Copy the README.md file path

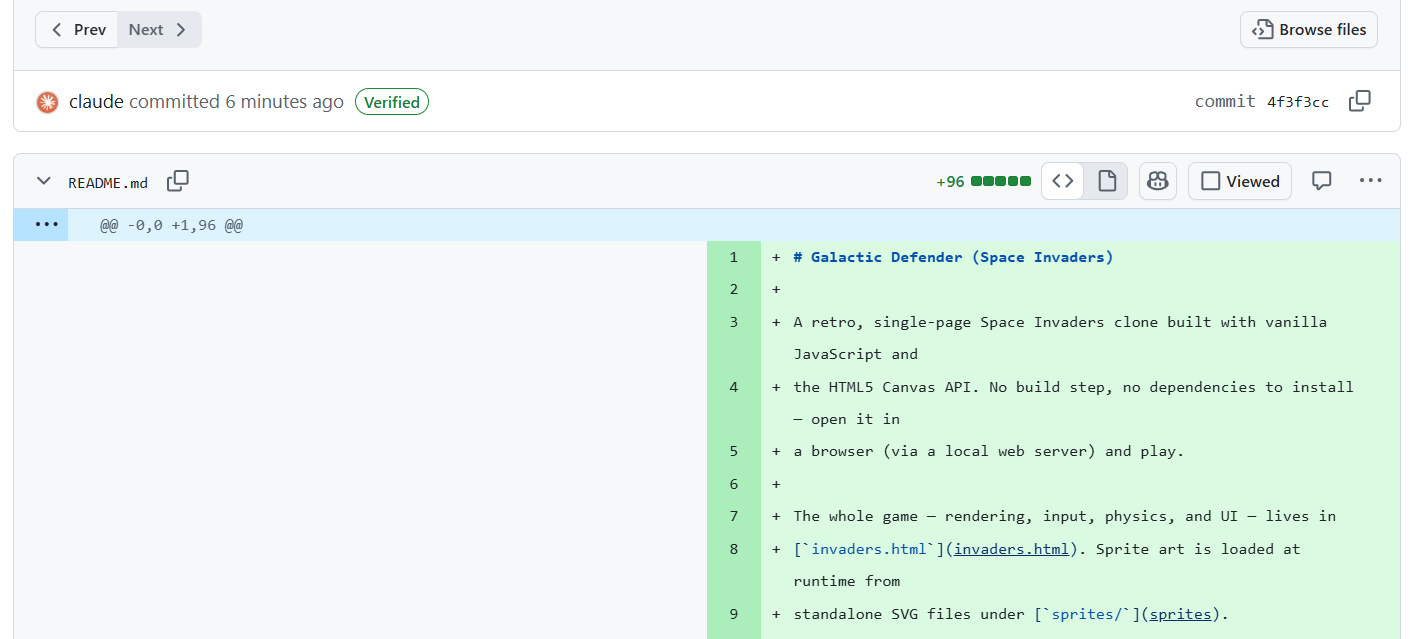click(x=178, y=181)
